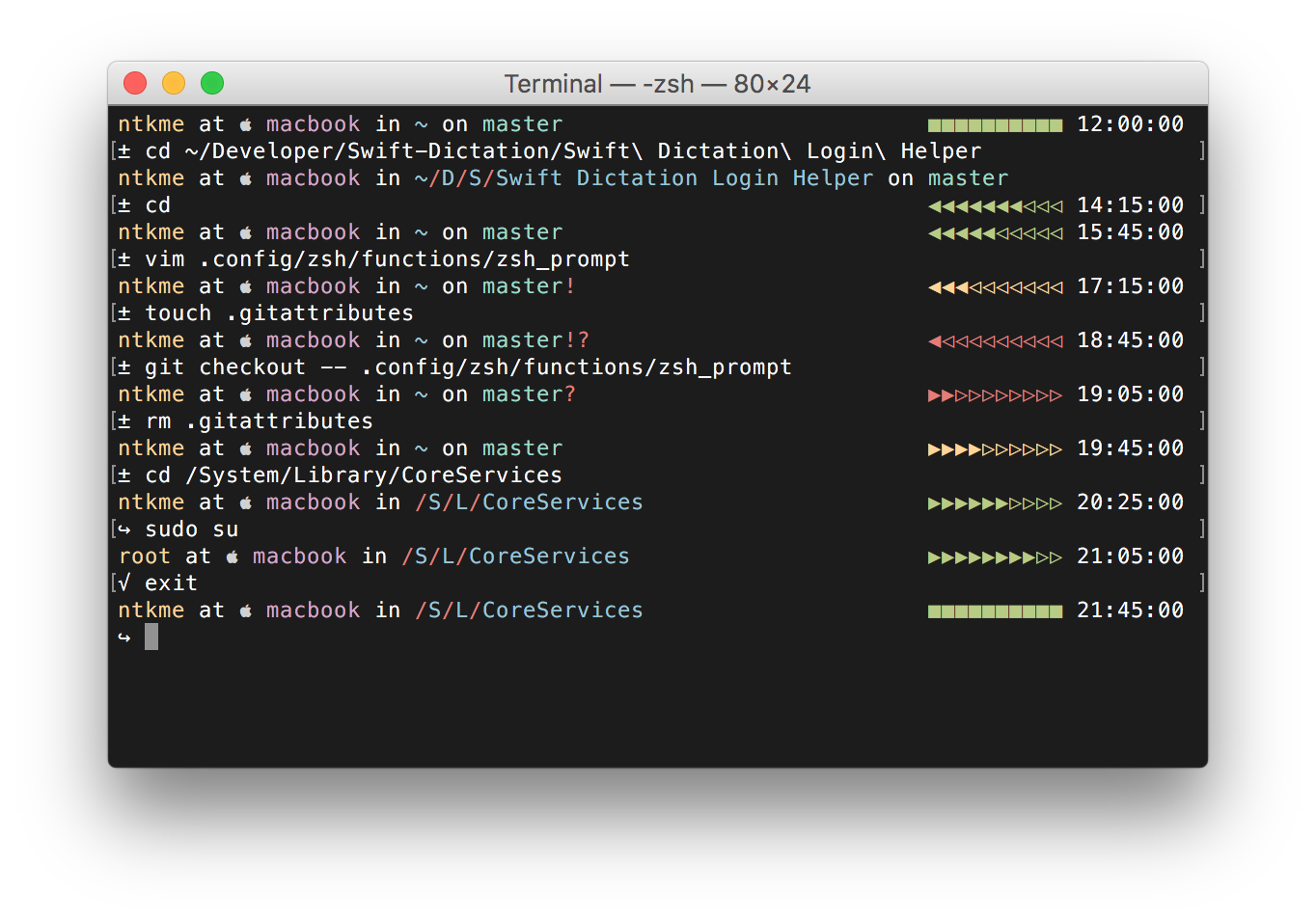Click the timestamp '12:00:00'

(x=1130, y=124)
